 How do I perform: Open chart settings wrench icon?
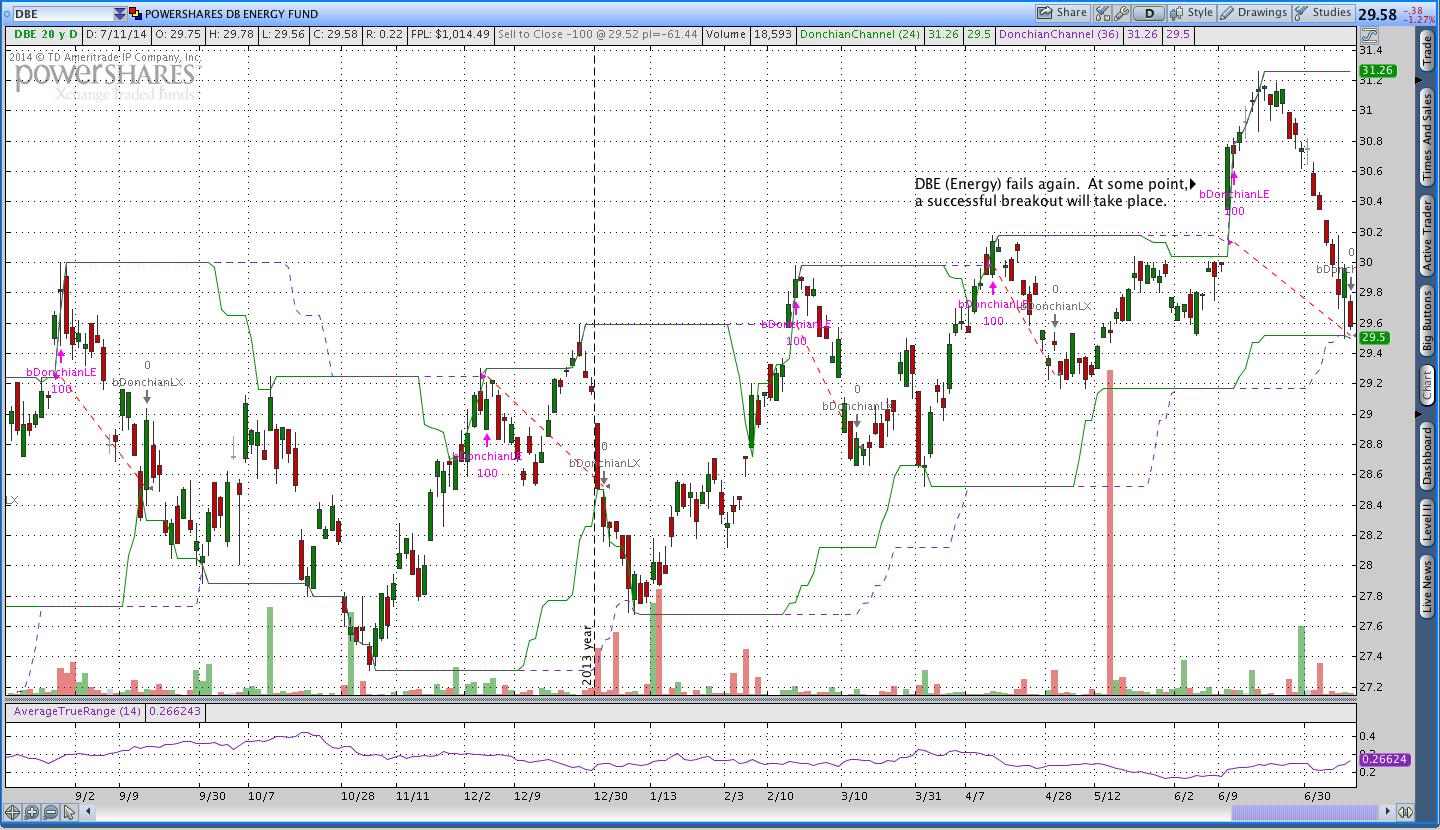(1121, 13)
